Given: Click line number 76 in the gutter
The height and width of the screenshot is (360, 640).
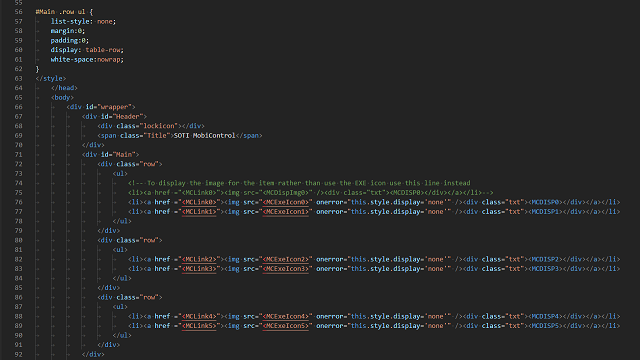Looking at the screenshot, I should point(18,202).
